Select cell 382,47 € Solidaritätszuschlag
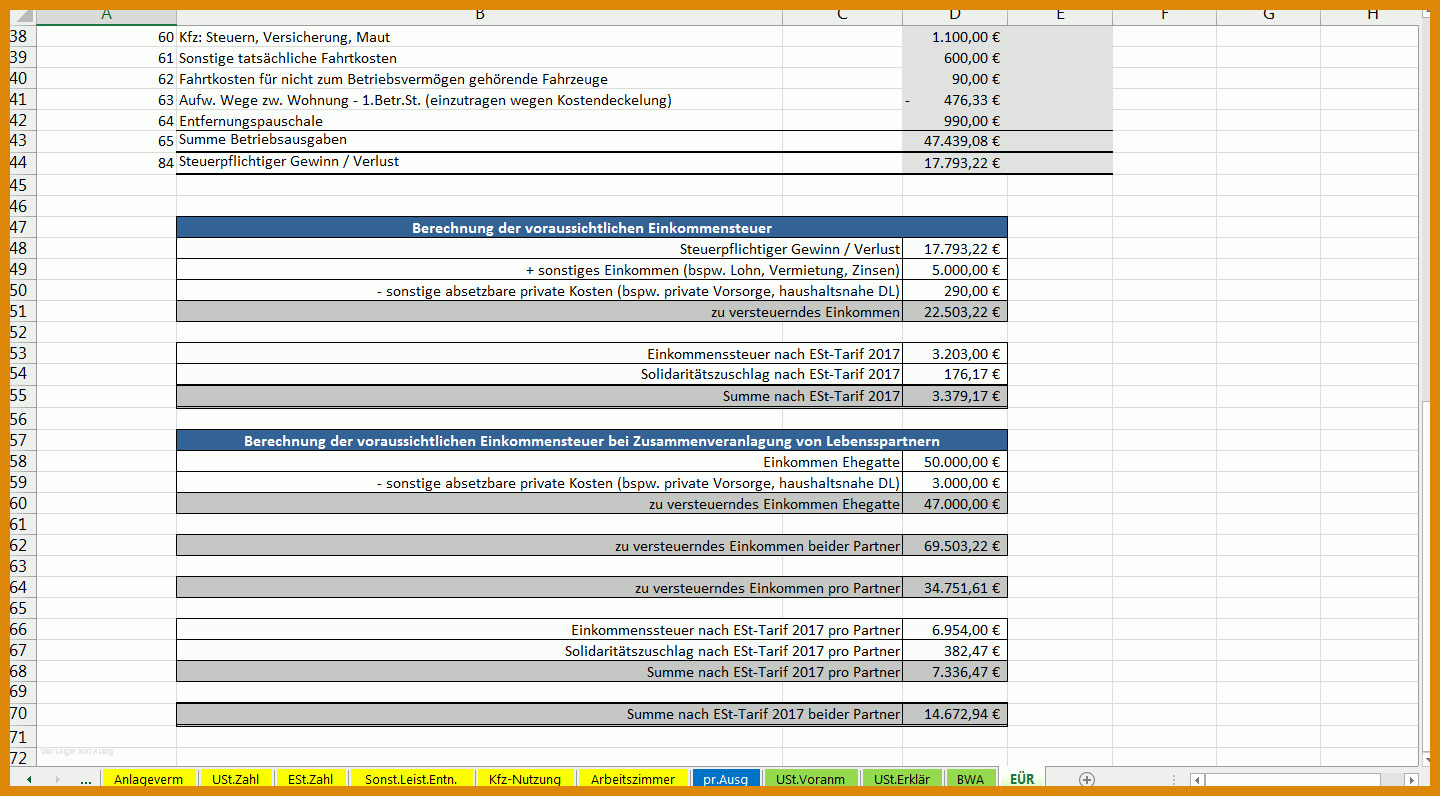 (x=955, y=651)
